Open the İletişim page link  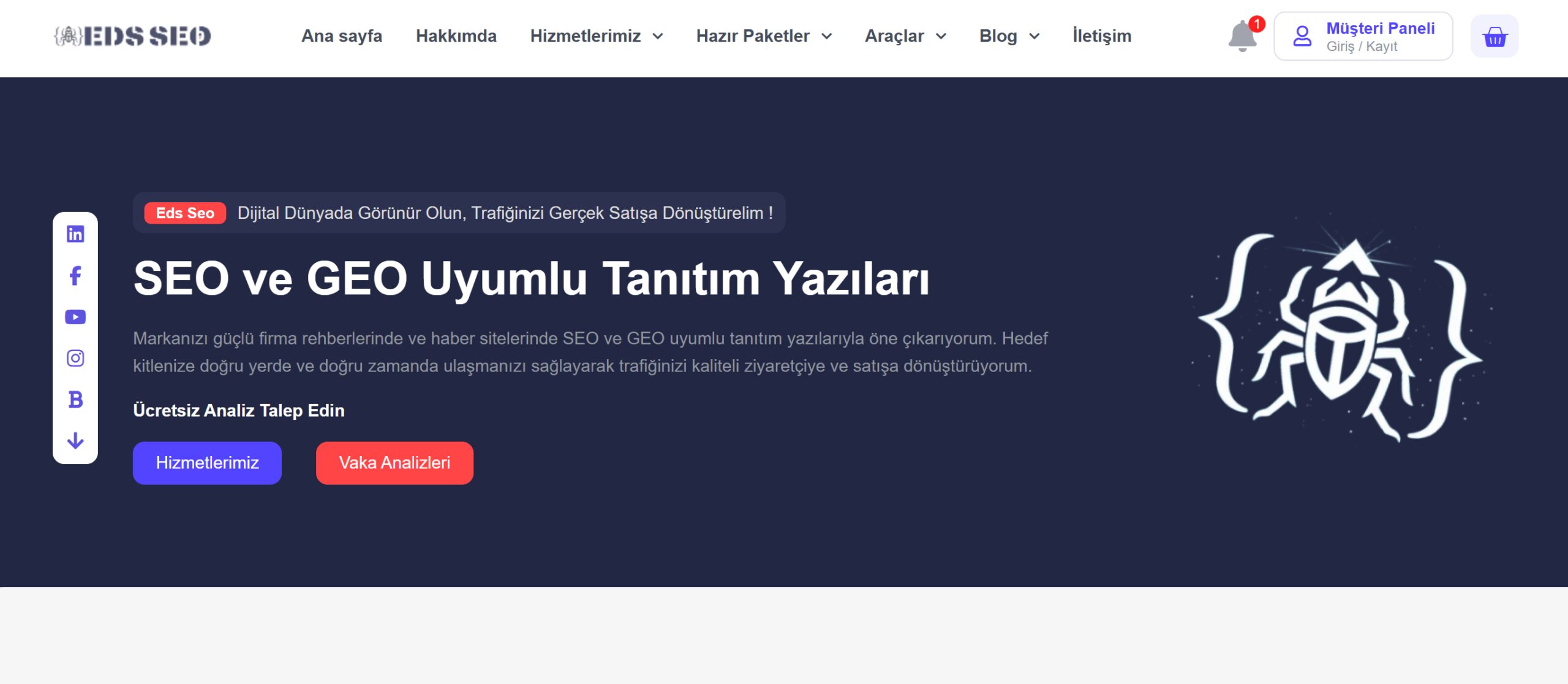click(1102, 36)
